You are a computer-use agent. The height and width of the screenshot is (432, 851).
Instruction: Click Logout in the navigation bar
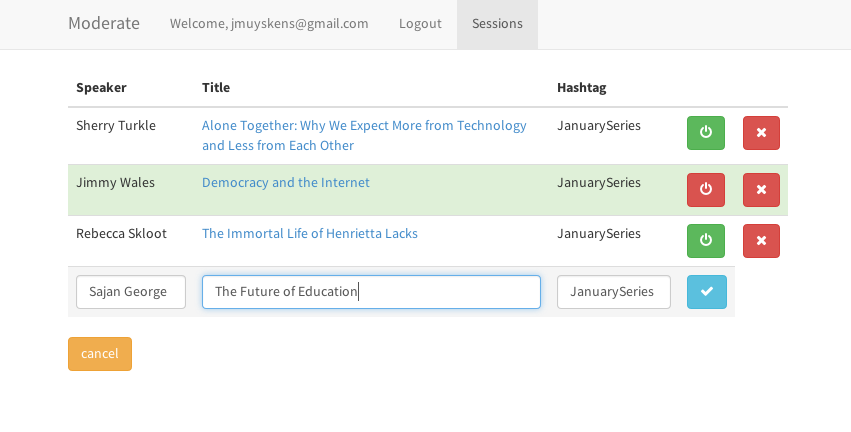point(420,24)
